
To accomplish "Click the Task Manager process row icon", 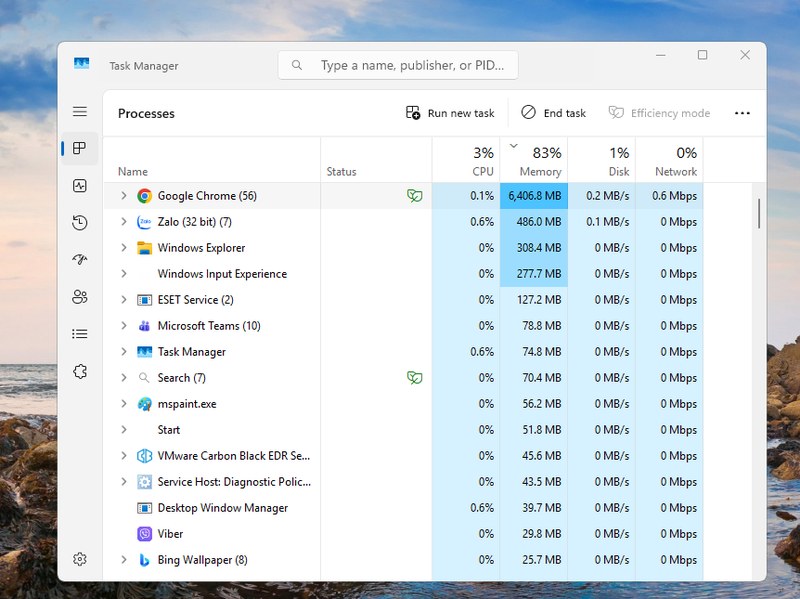I will point(144,352).
